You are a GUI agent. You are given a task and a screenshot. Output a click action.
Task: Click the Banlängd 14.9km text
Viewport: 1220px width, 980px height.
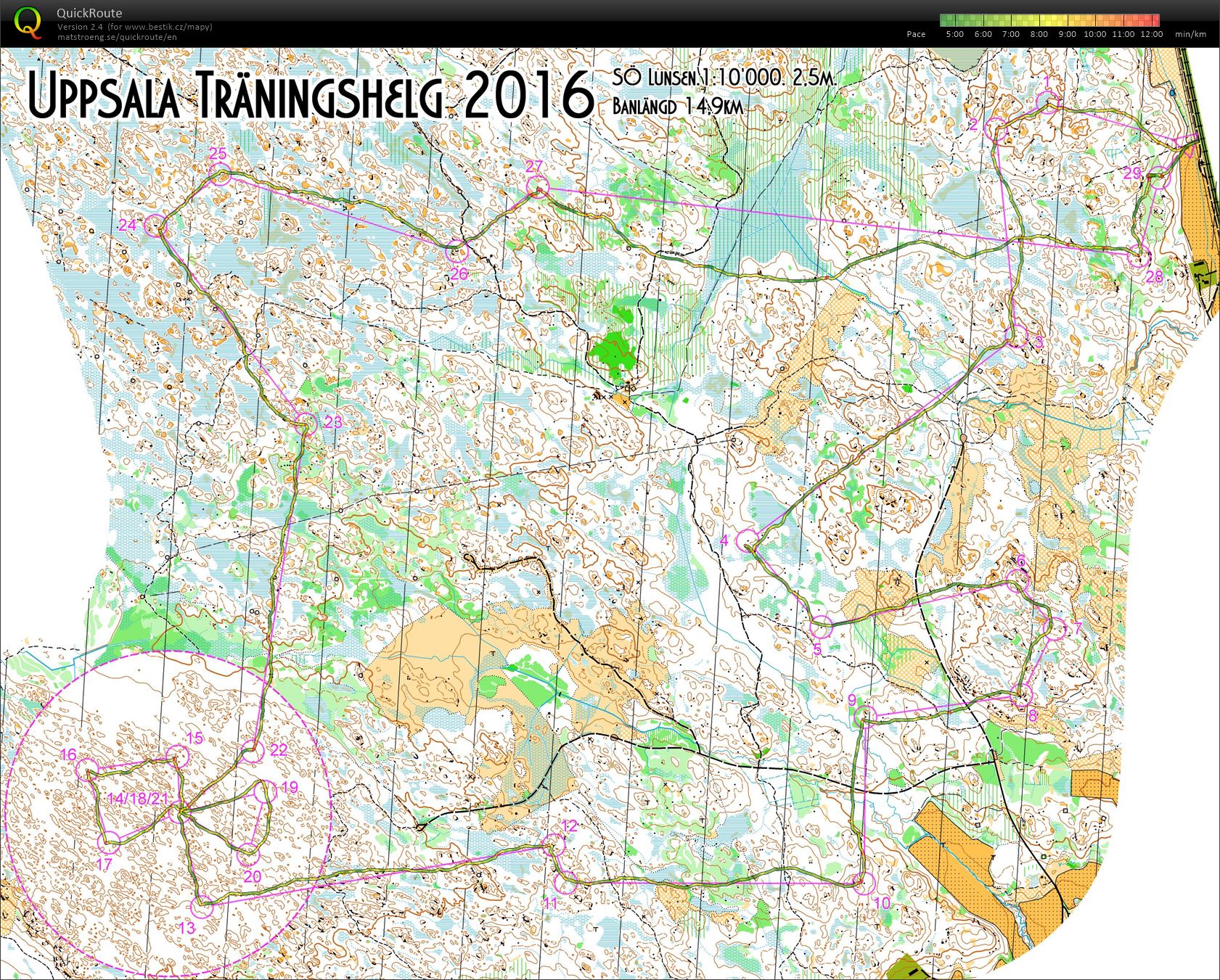678,106
